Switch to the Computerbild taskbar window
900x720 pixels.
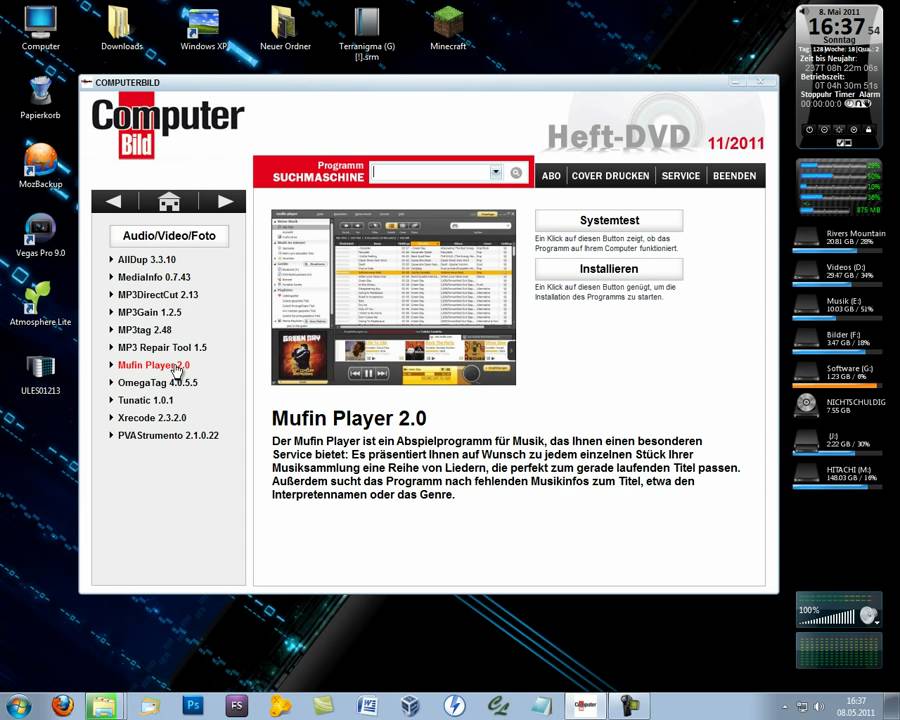[585, 706]
